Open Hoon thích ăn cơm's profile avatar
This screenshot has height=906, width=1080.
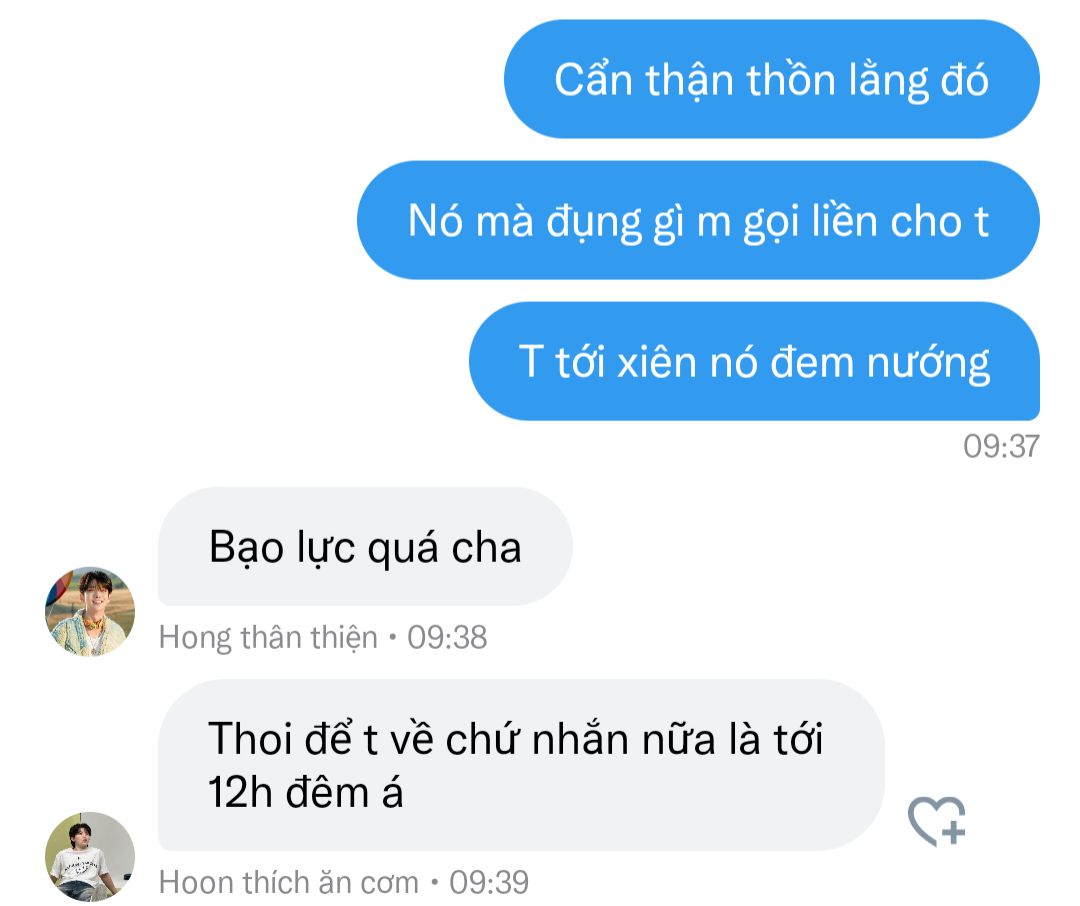[90, 856]
